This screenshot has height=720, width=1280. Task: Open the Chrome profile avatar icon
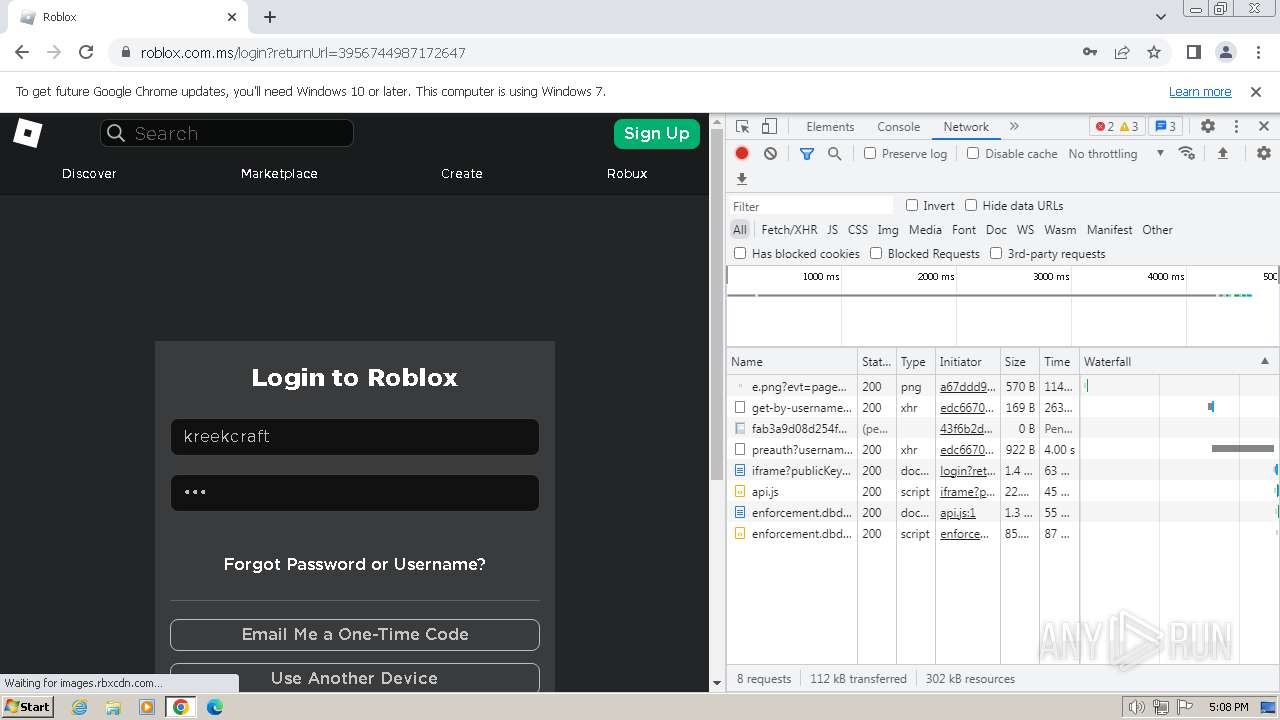[1225, 52]
